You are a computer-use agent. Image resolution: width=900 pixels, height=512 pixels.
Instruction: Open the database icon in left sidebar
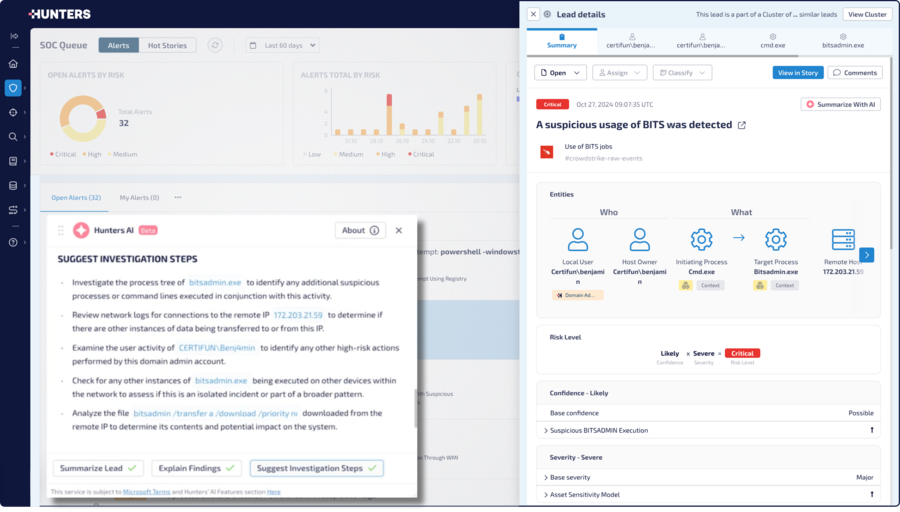[13, 185]
